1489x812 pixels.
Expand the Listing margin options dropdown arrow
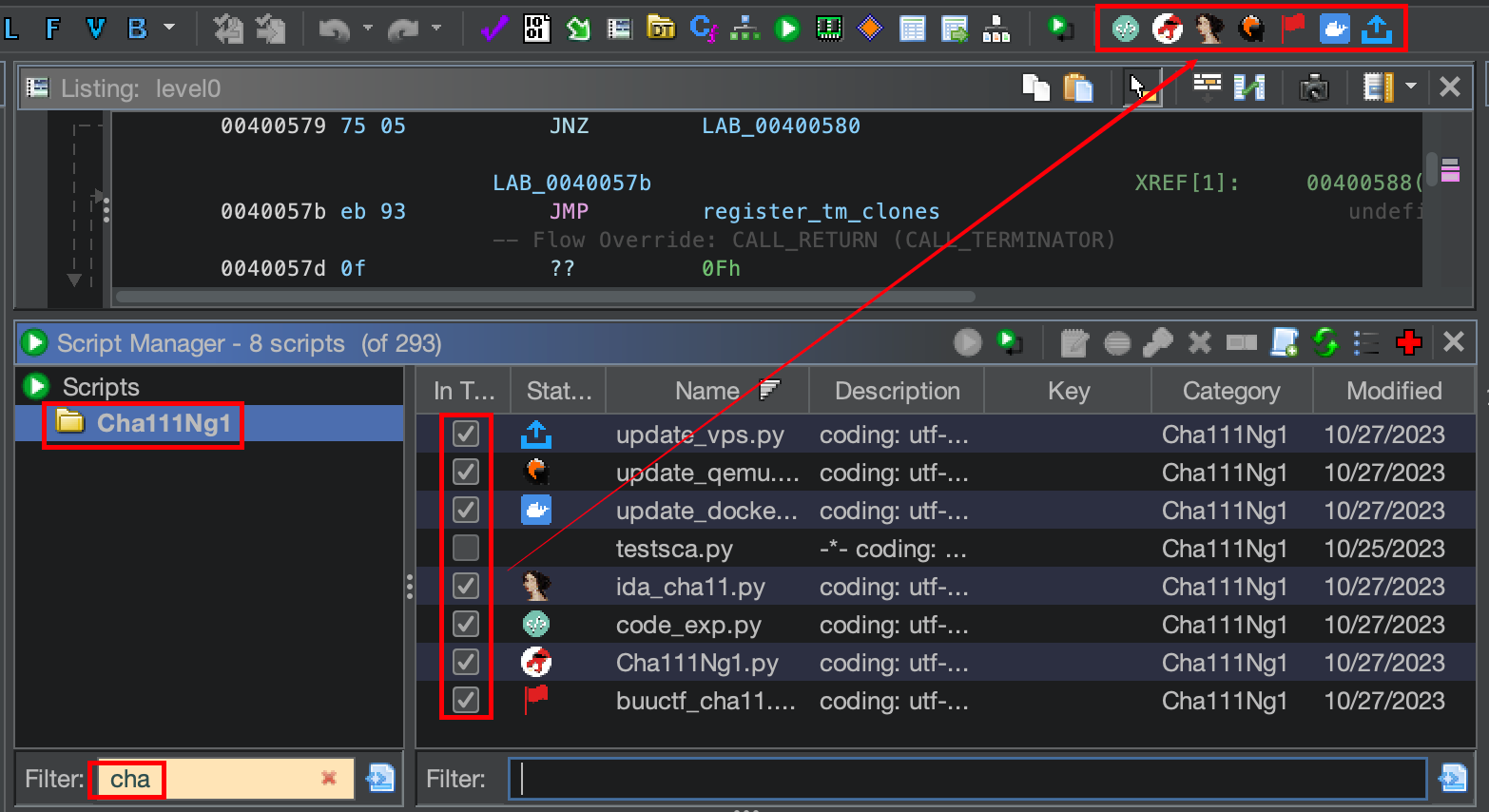click(1411, 87)
